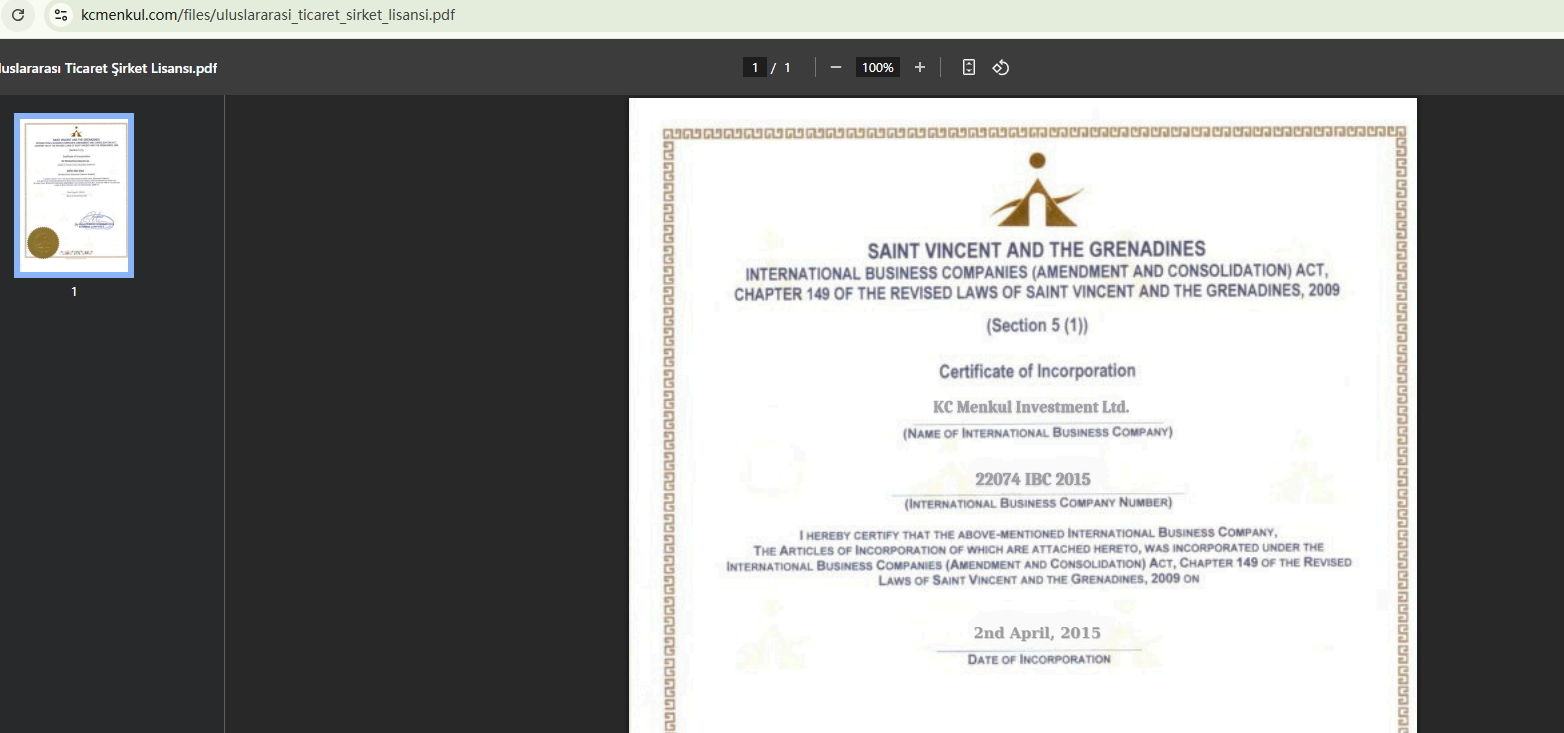1564x733 pixels.
Task: Rotate the PDF counterclockwise
Action: pos(1000,67)
